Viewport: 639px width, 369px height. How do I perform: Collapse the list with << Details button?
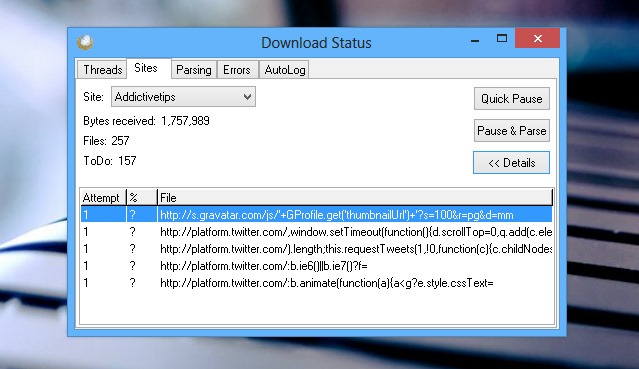pos(511,163)
